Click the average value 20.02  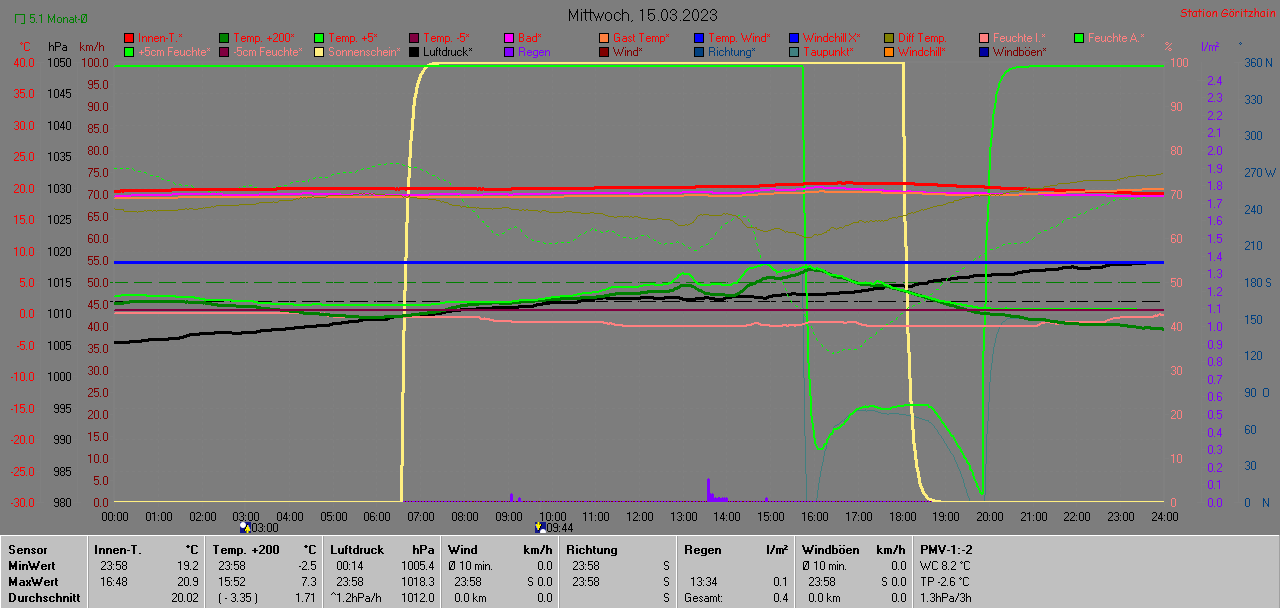coord(185,598)
